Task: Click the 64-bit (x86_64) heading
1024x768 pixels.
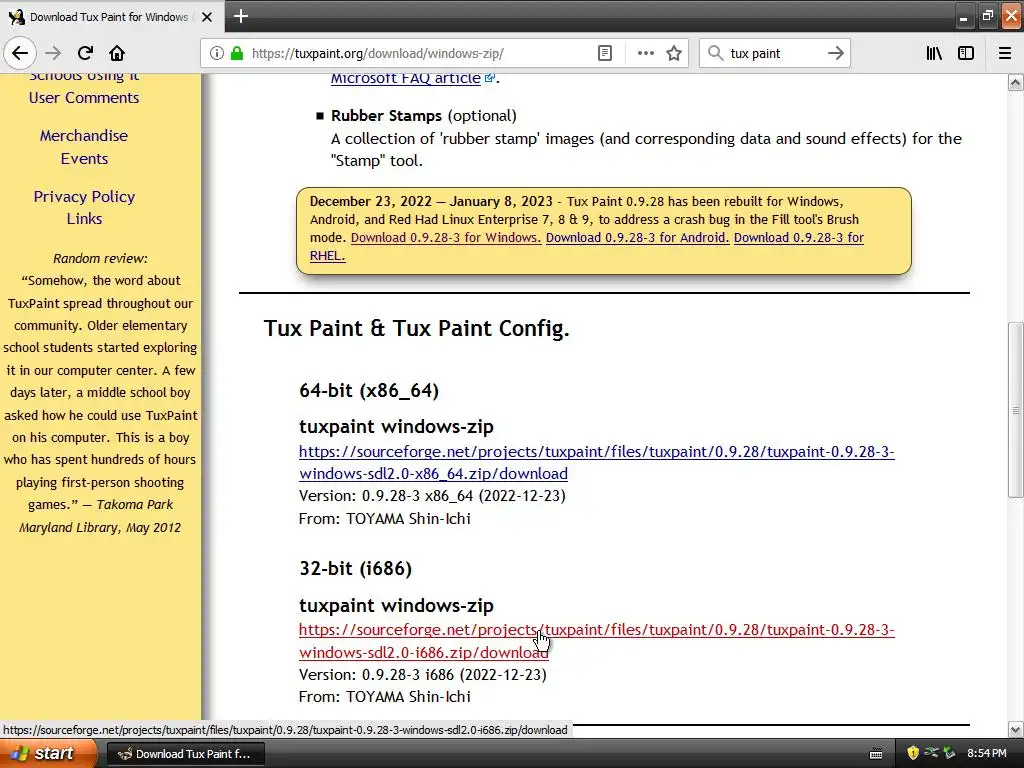Action: coord(368,391)
